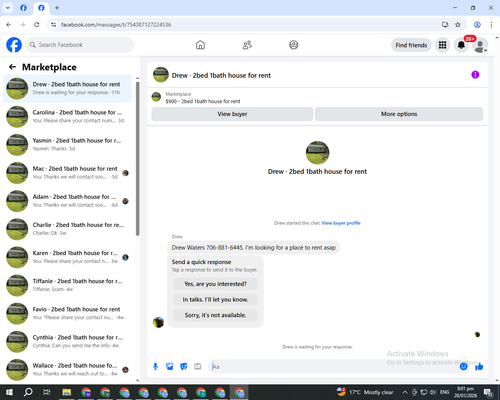The image size is (500, 400).
Task: Click listing thumbnail next to $900 listing
Action: coord(156,97)
